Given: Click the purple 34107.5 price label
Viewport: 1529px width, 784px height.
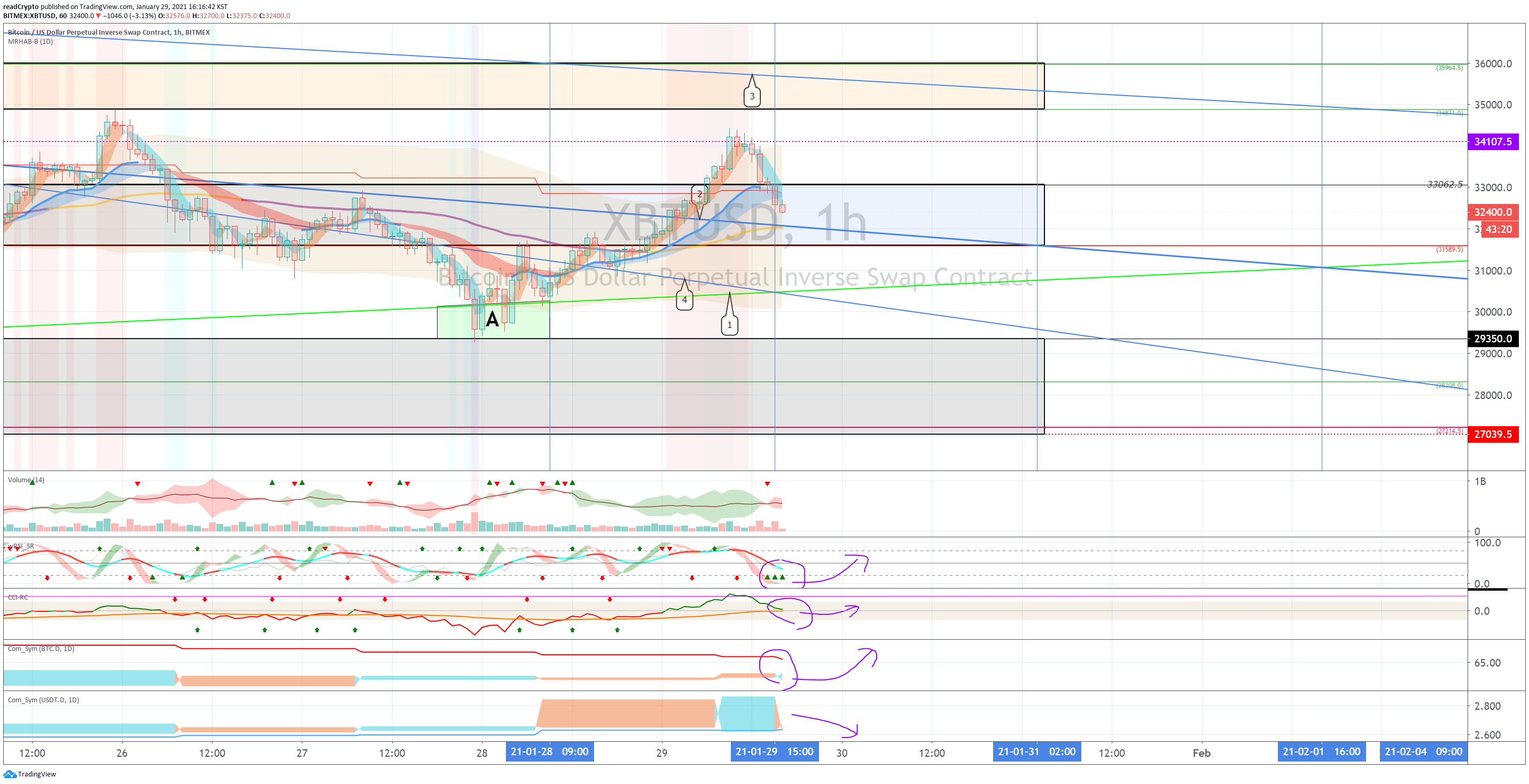Looking at the screenshot, I should point(1493,141).
